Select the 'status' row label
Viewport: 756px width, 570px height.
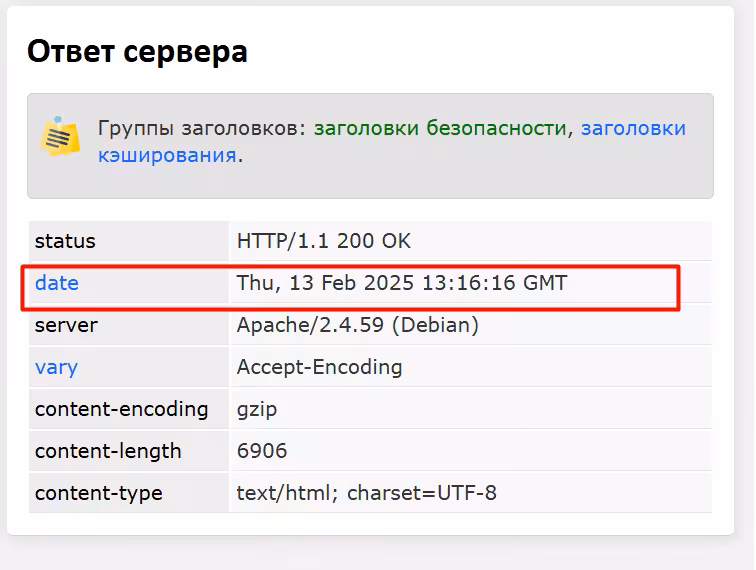[x=66, y=241]
